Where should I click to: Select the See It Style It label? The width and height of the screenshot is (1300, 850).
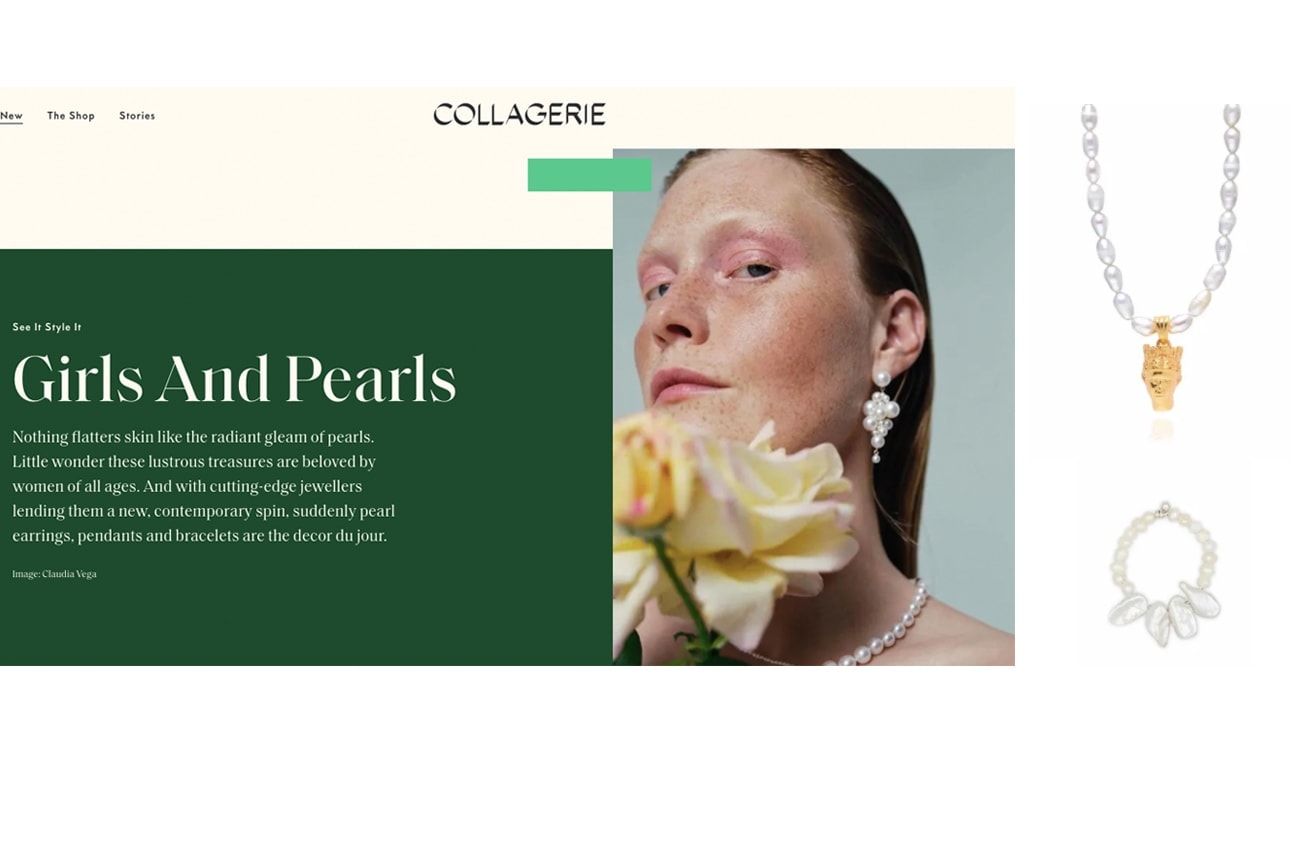tap(47, 327)
